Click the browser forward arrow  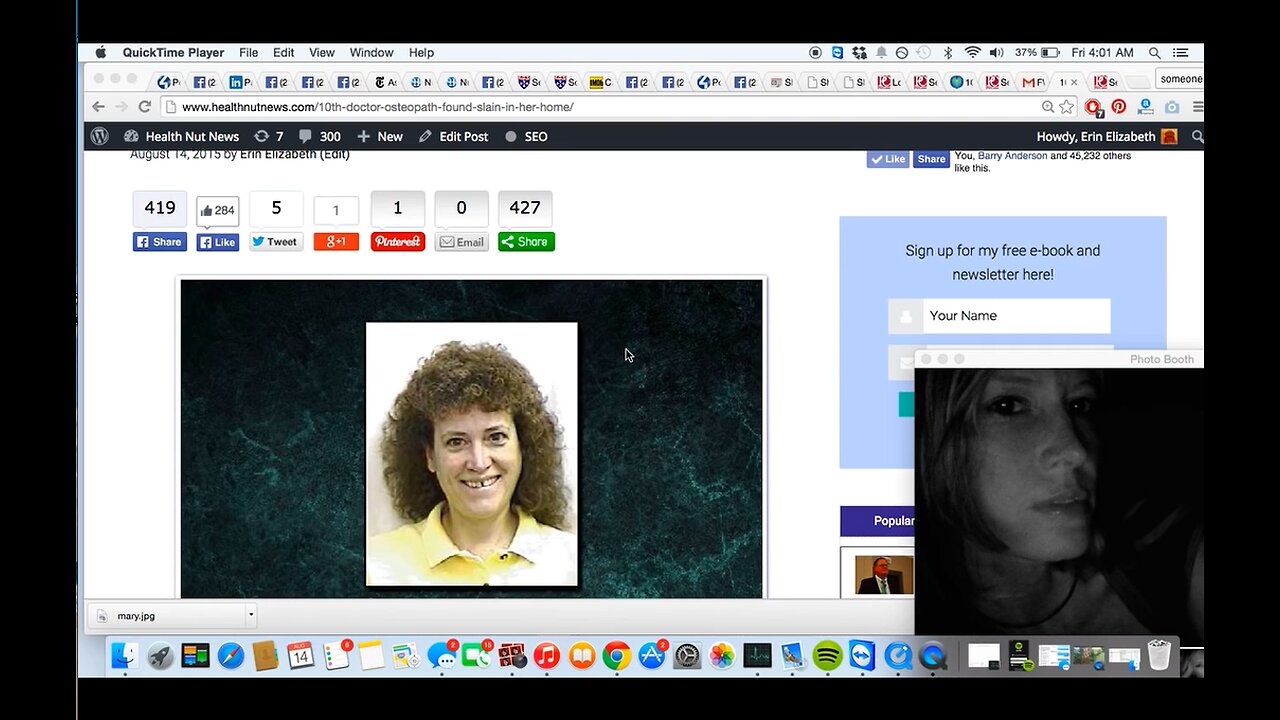click(x=121, y=107)
